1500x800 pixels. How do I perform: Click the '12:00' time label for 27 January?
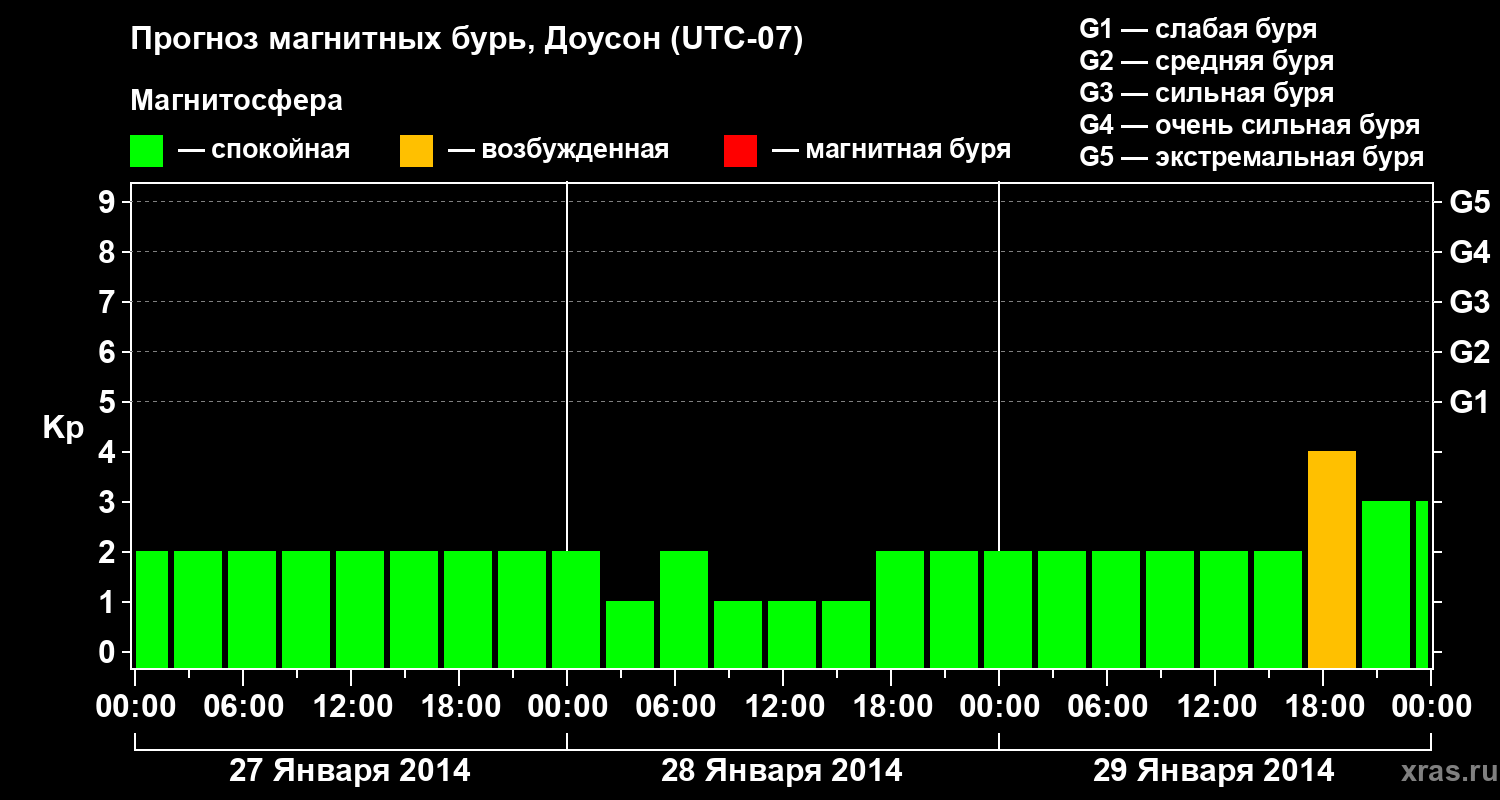coord(351,707)
